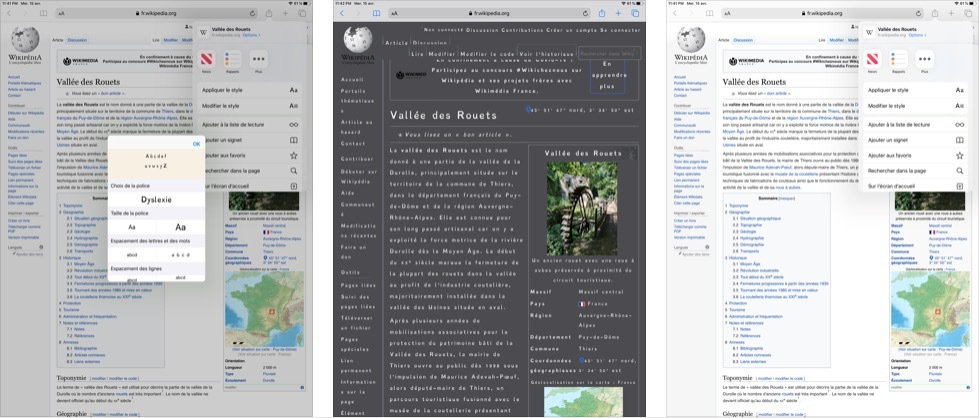Select Rechercher dans la page in the right screenshot
Viewport: 979px width, 418px height.
[916, 171]
